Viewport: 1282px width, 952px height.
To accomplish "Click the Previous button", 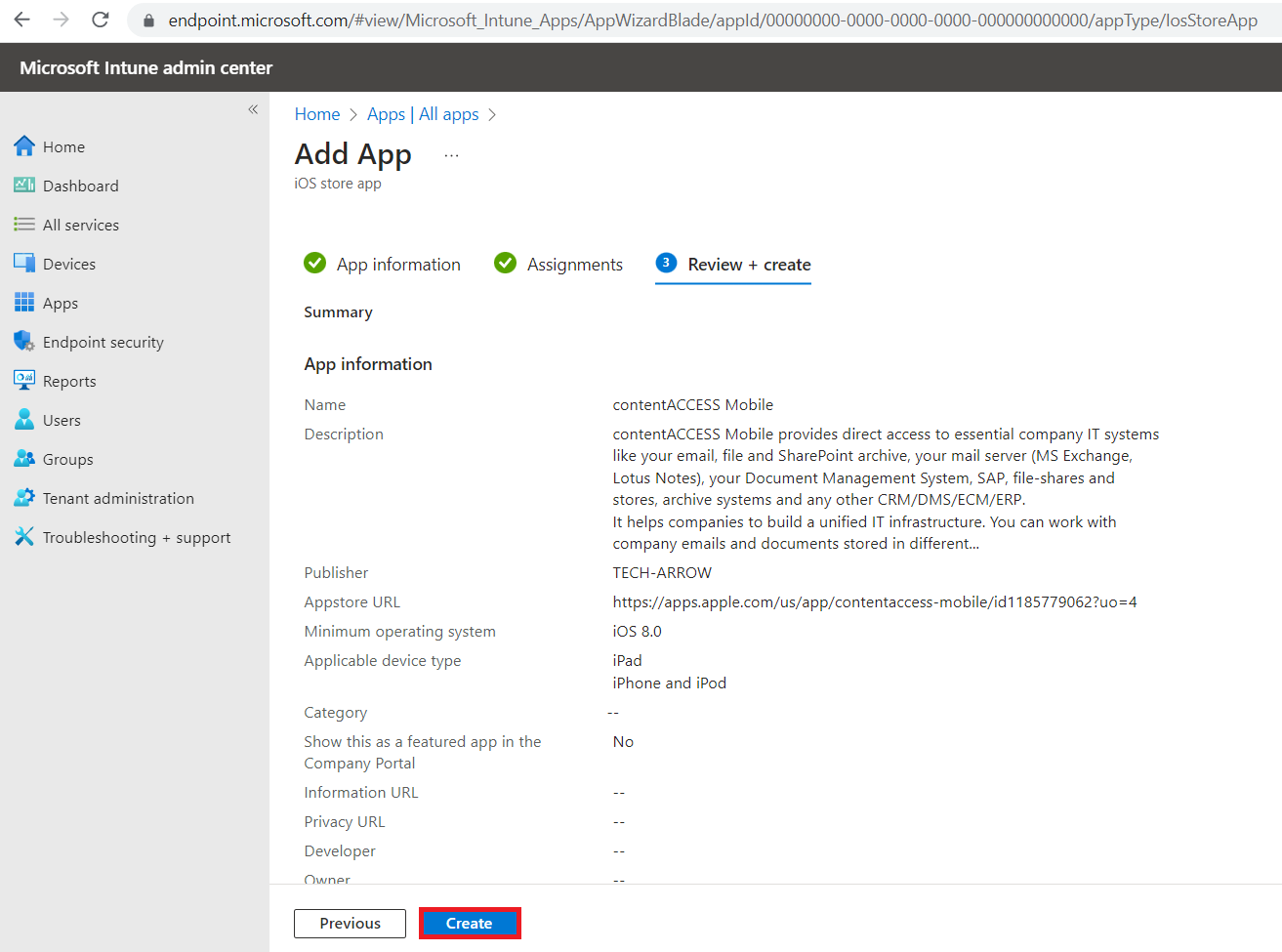I will click(350, 924).
